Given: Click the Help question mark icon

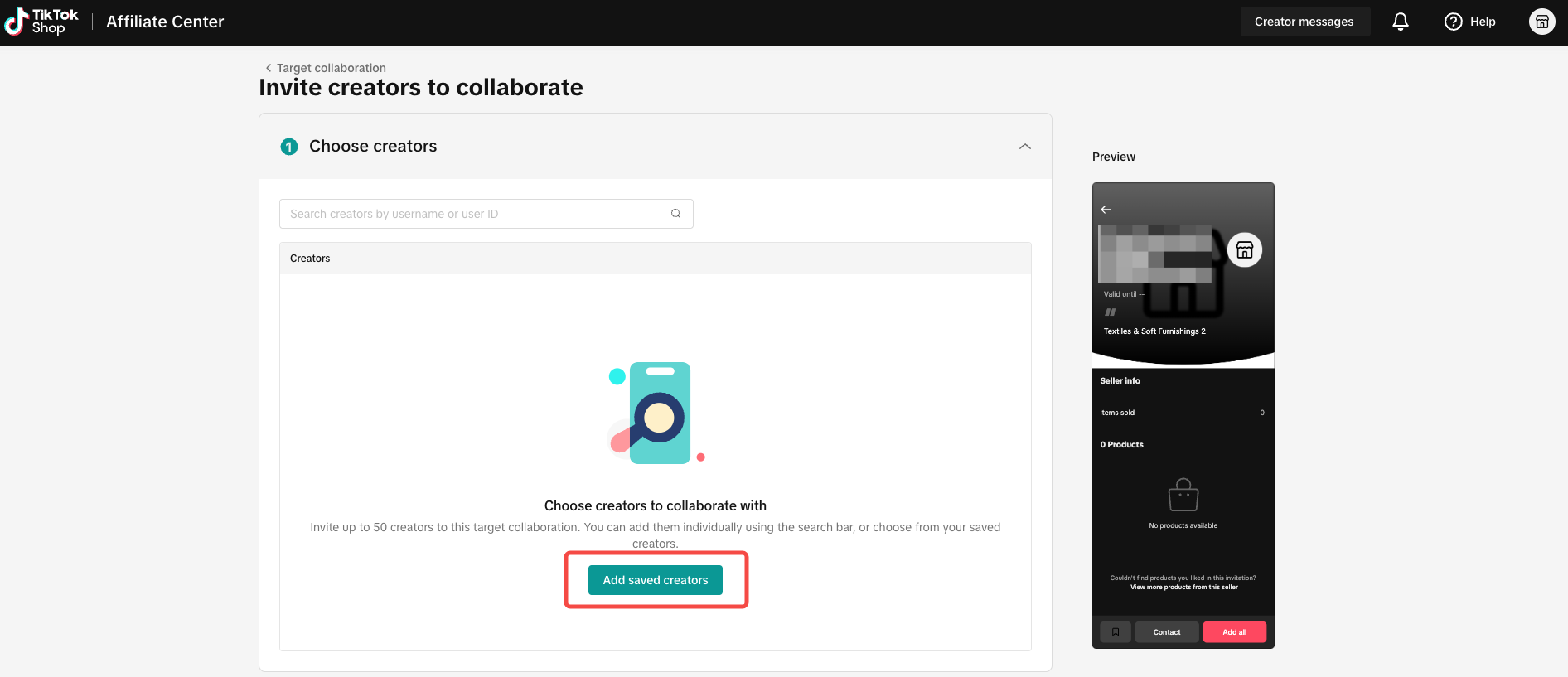Looking at the screenshot, I should [x=1454, y=22].
